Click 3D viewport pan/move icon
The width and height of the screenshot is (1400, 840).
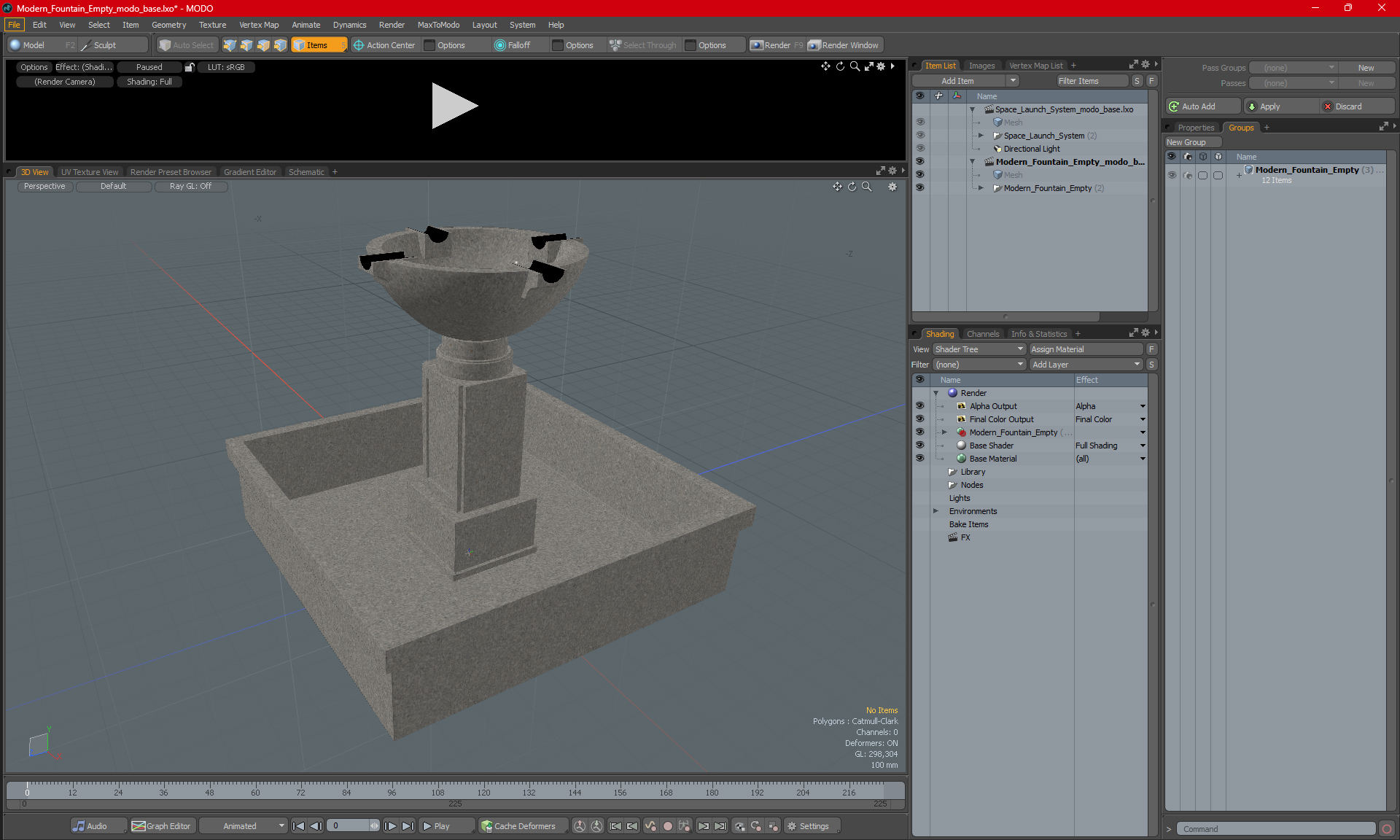[x=837, y=187]
